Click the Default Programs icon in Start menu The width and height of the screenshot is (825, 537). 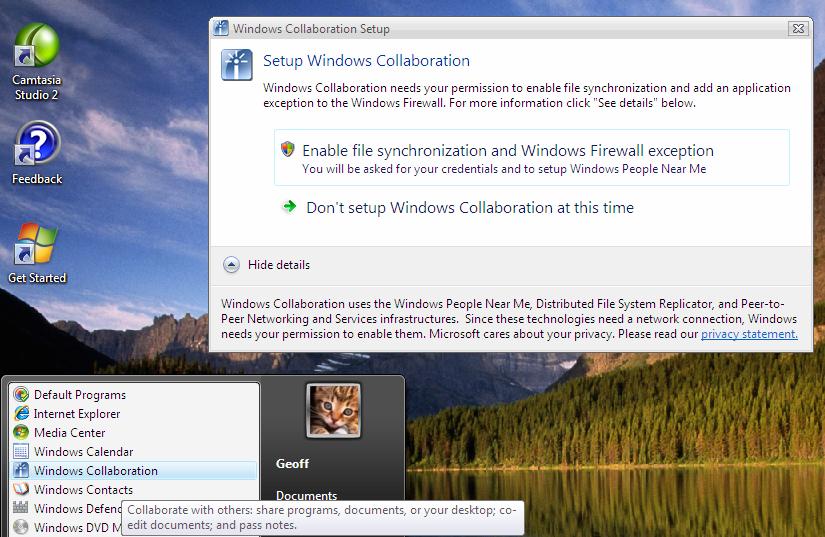pyautogui.click(x=21, y=394)
